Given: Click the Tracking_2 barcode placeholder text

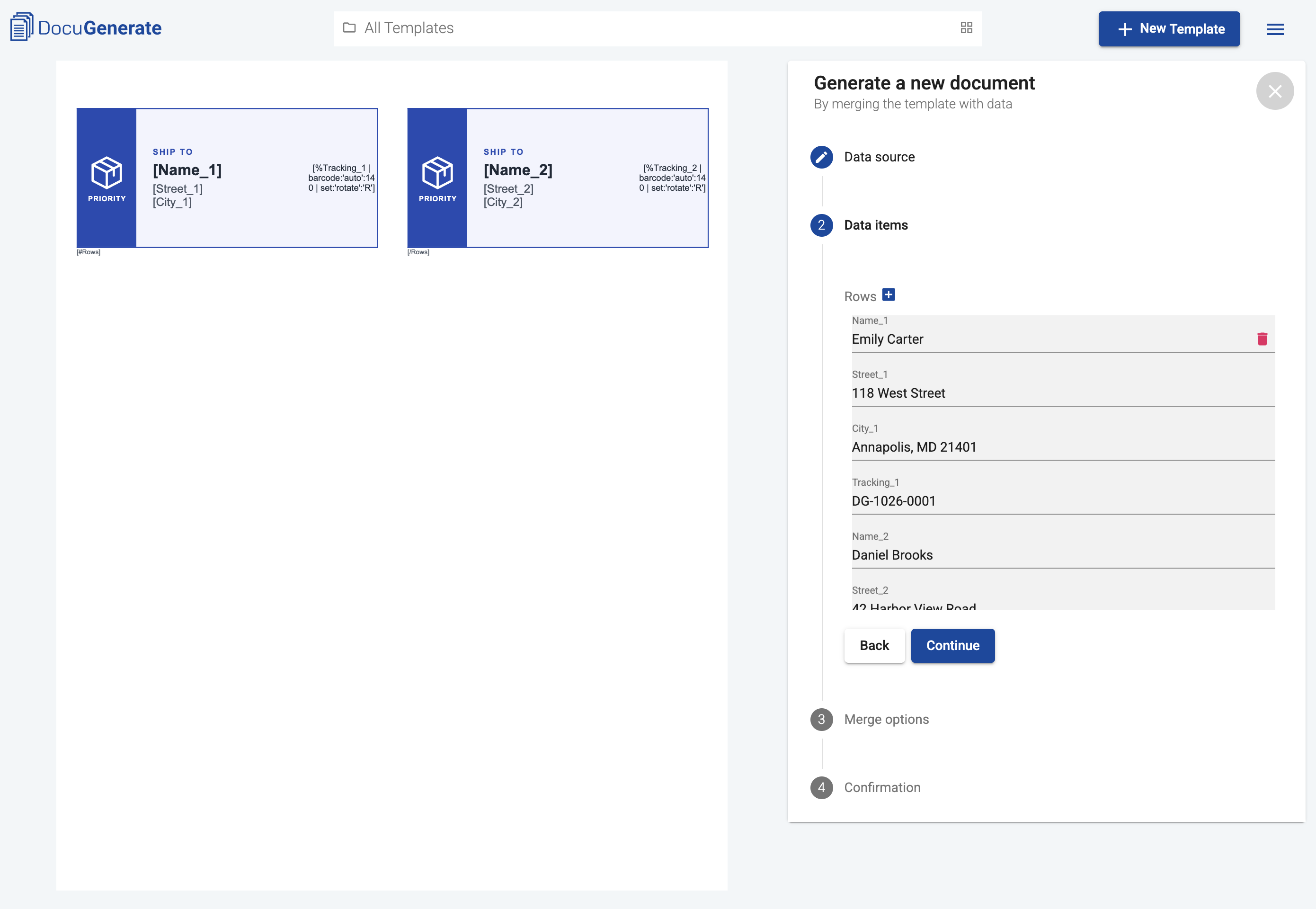Looking at the screenshot, I should [672, 178].
